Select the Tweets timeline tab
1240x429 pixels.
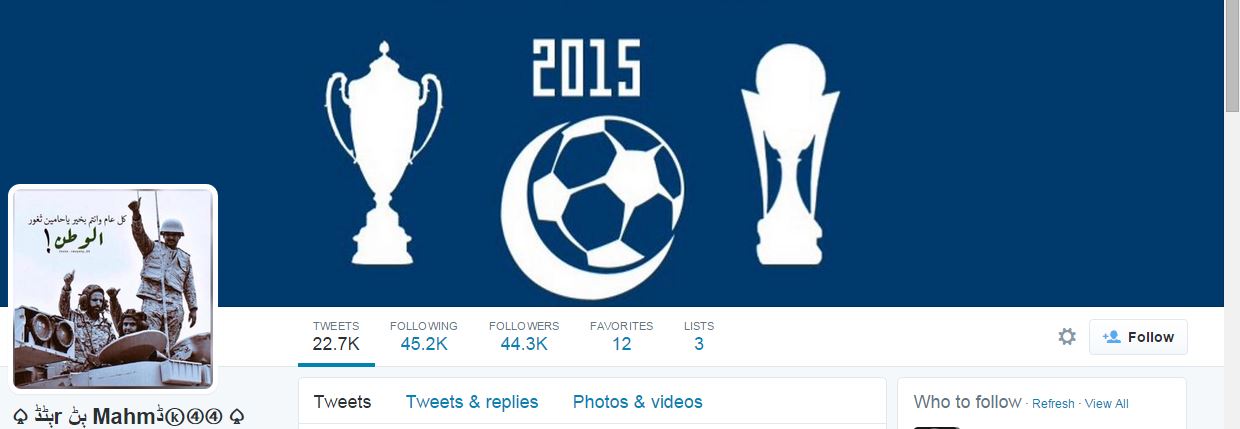342,402
